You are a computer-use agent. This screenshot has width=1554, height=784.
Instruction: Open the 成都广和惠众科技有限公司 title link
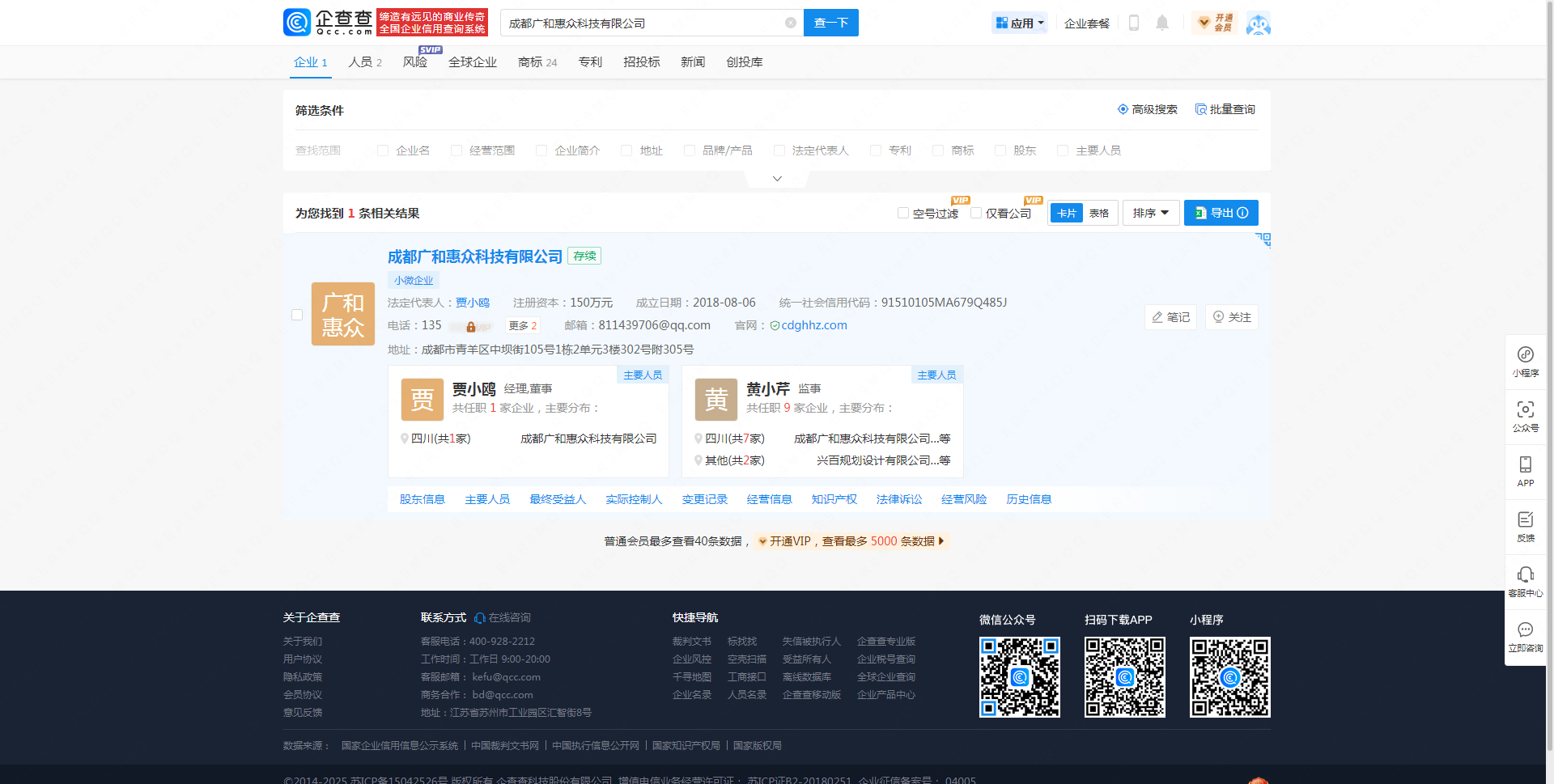tap(475, 256)
